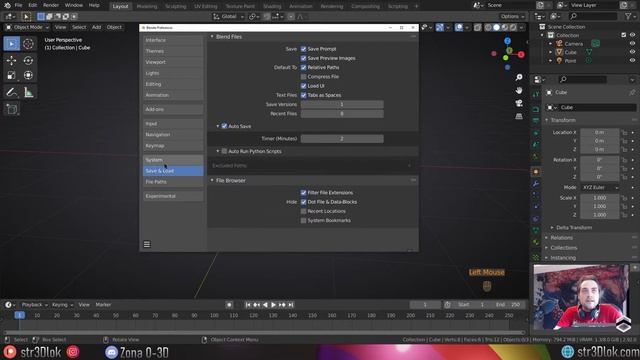
Task: Switch perspective/orthographic grid icon
Action: click(519, 116)
